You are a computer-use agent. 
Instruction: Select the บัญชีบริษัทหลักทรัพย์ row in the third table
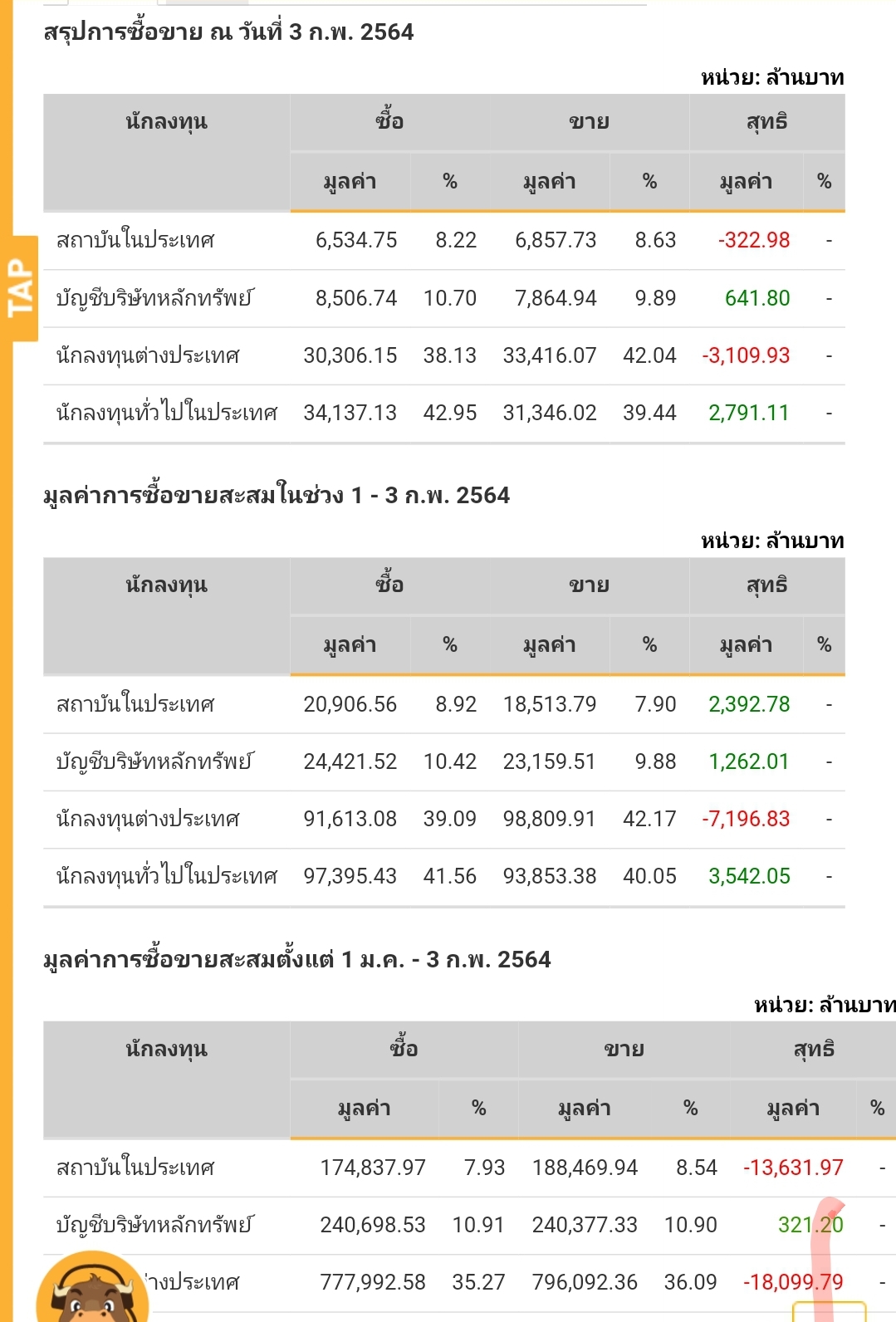click(469, 1225)
